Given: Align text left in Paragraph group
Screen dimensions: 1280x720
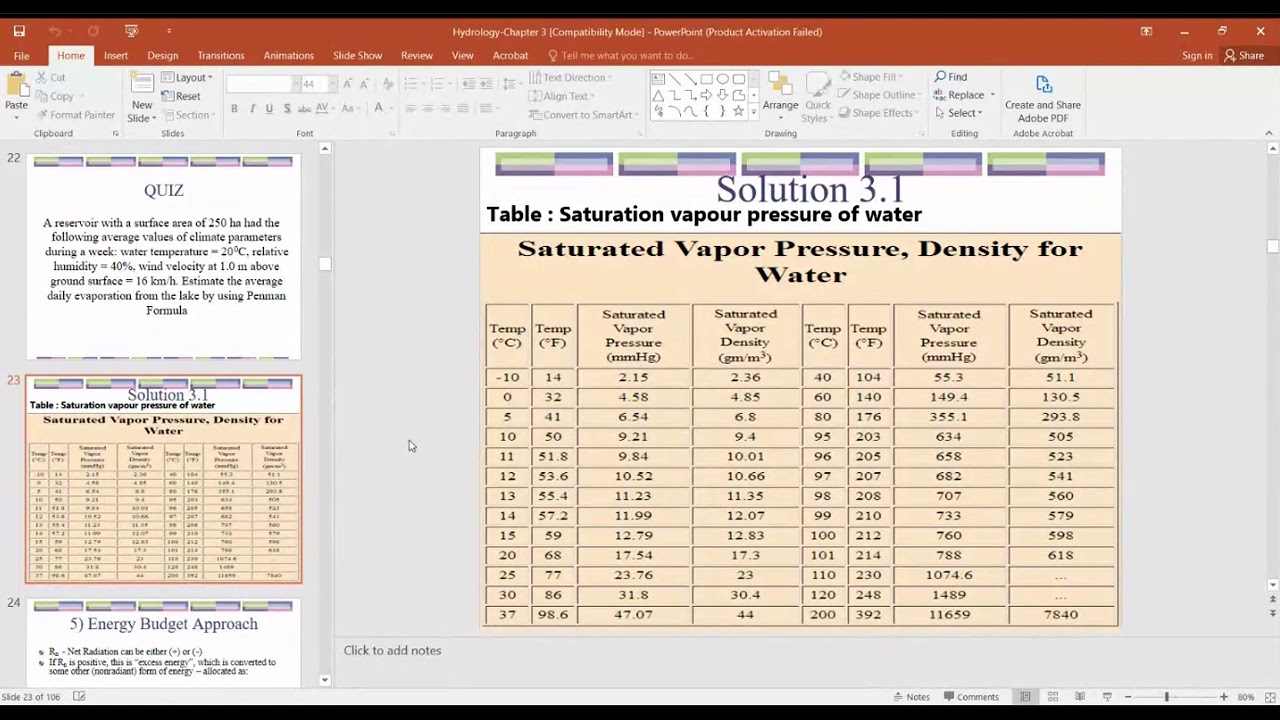Looking at the screenshot, I should (410, 109).
